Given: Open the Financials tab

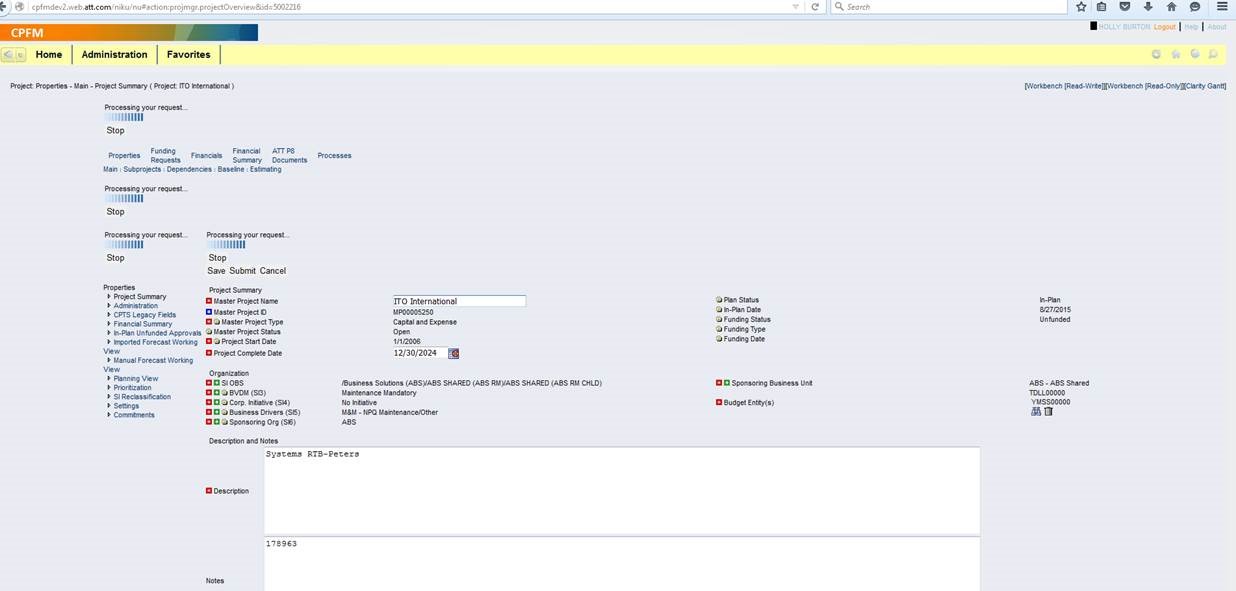Looking at the screenshot, I should point(206,155).
